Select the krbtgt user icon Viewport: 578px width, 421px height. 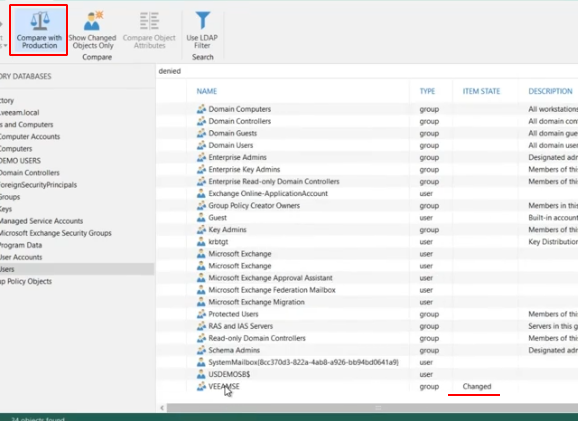tap(201, 242)
